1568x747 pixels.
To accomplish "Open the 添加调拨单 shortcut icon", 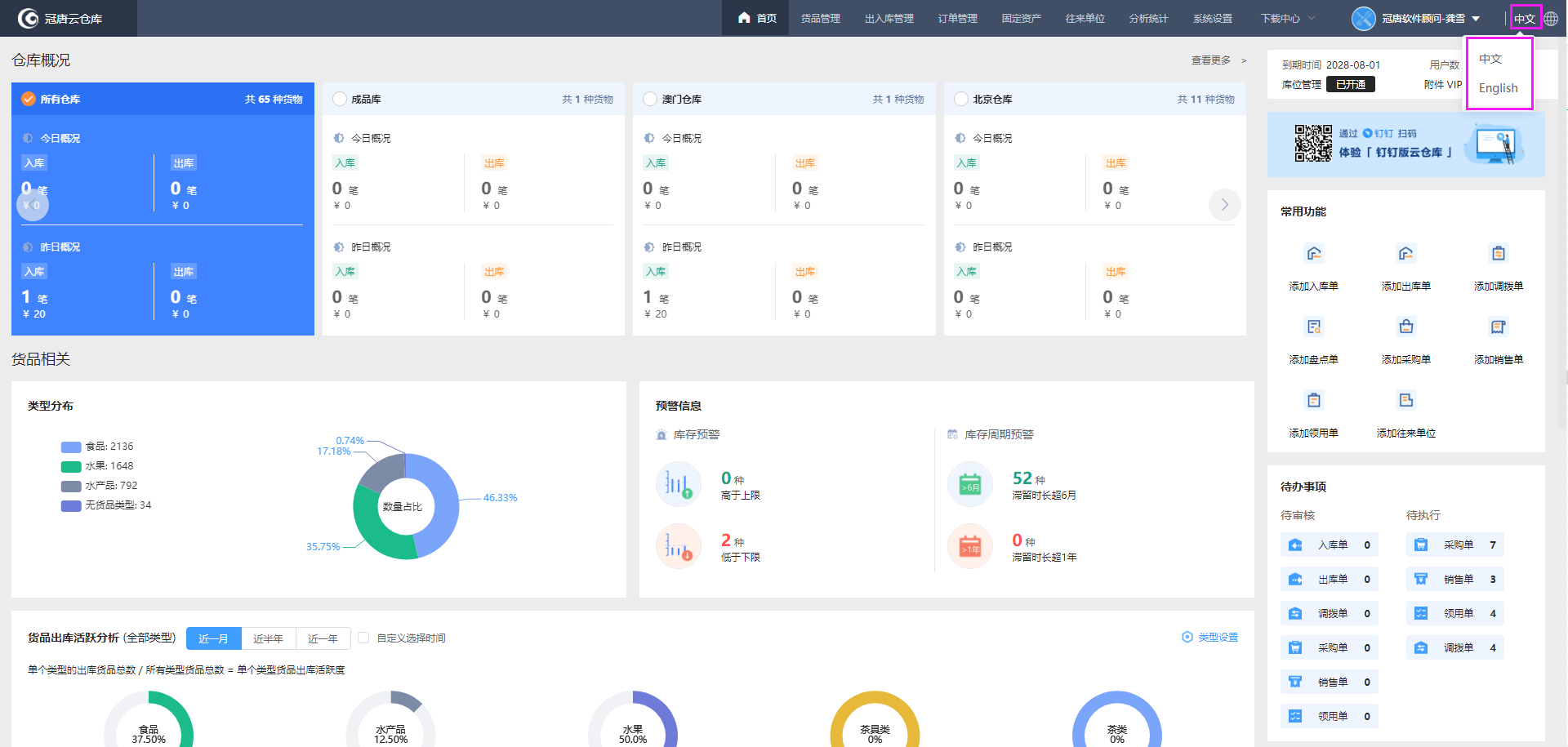I will (1498, 254).
